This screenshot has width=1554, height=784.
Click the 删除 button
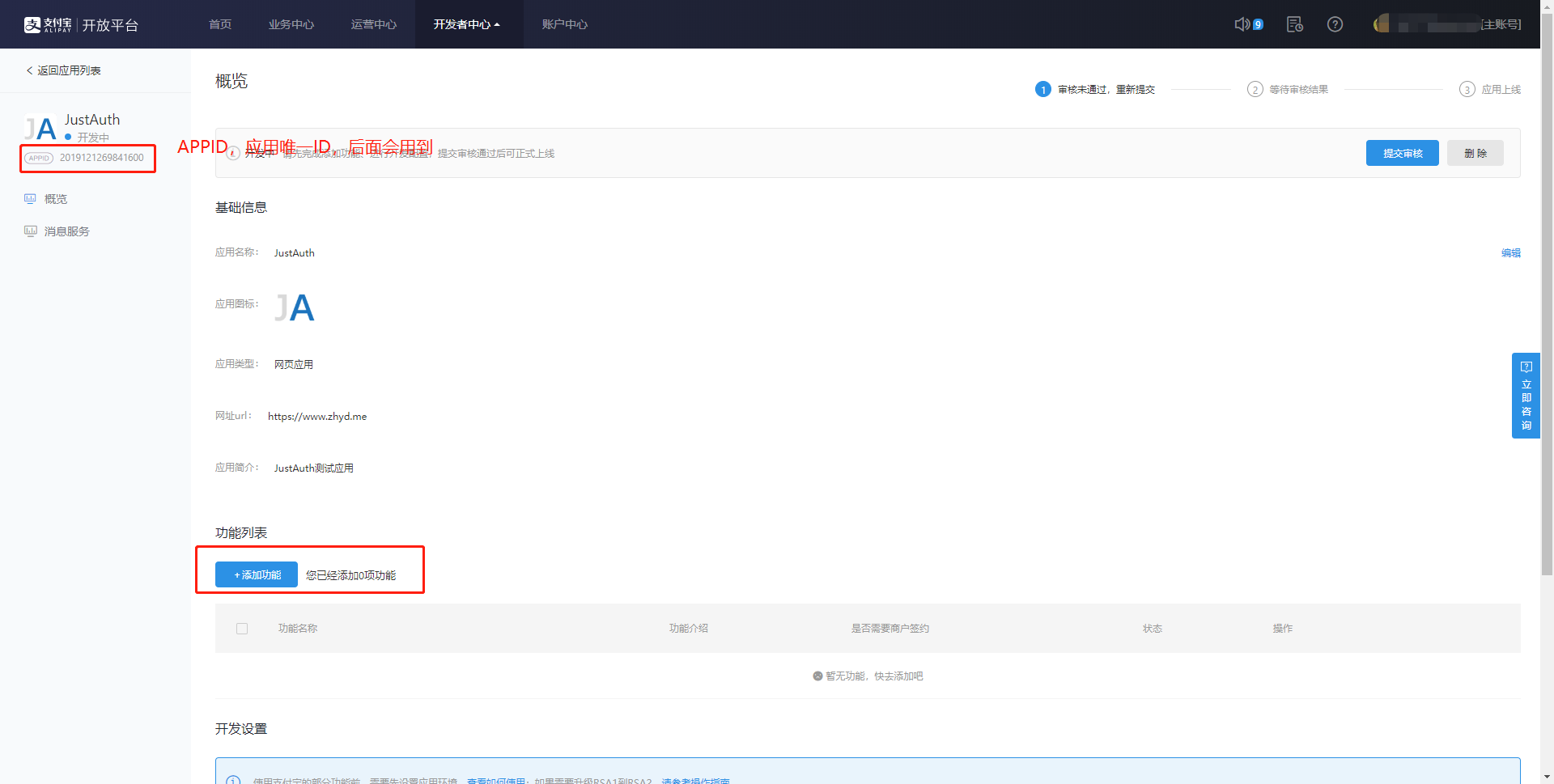[x=1475, y=153]
